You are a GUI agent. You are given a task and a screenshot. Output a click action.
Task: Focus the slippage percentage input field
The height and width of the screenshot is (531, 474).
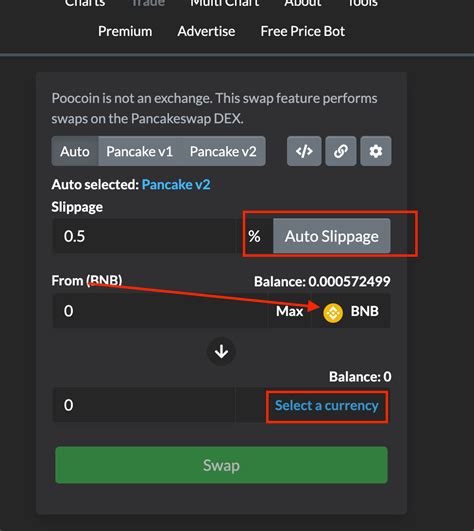point(144,236)
